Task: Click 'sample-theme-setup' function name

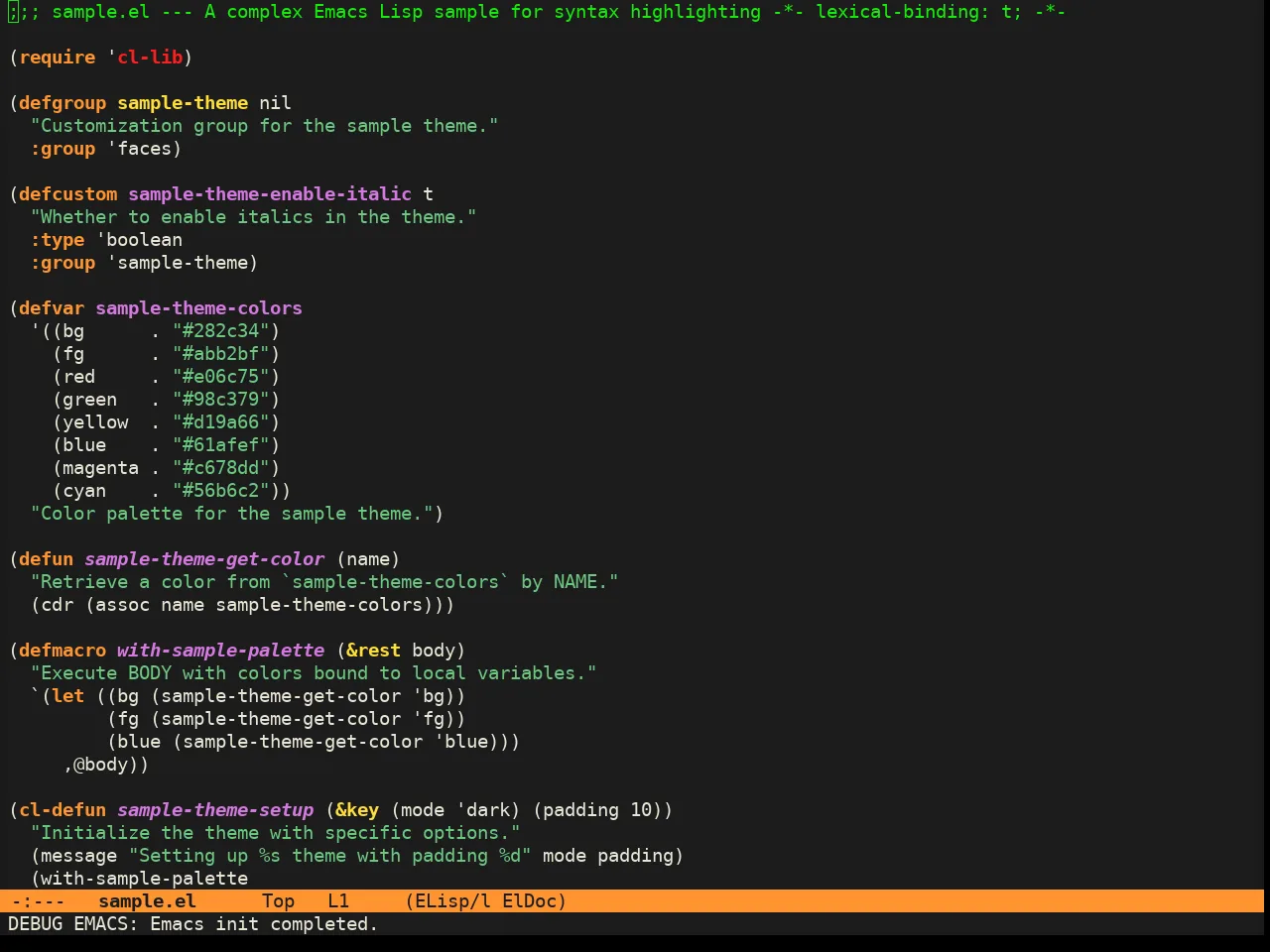Action: pos(215,810)
